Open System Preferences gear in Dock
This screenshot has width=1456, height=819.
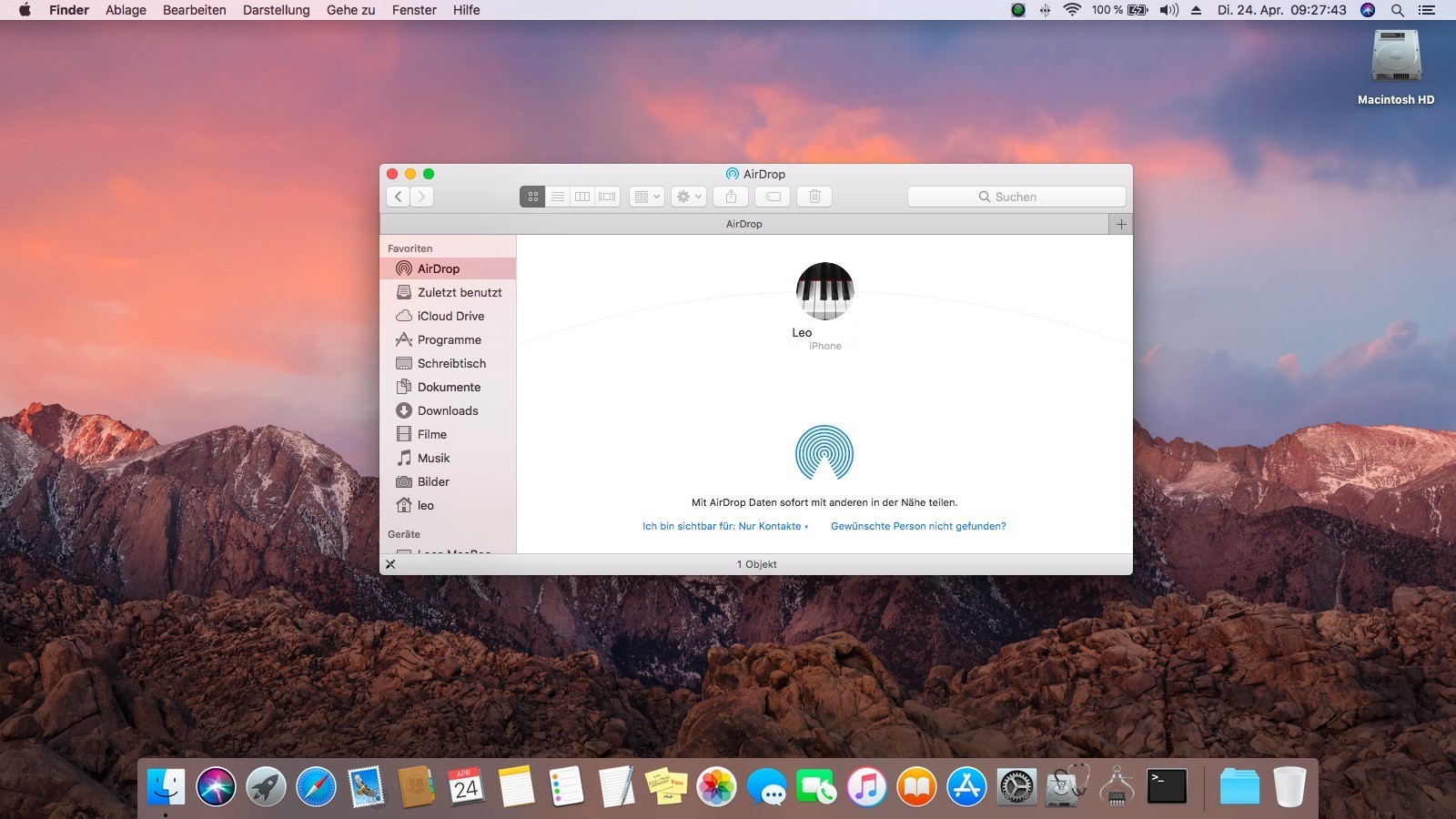pos(1016,786)
